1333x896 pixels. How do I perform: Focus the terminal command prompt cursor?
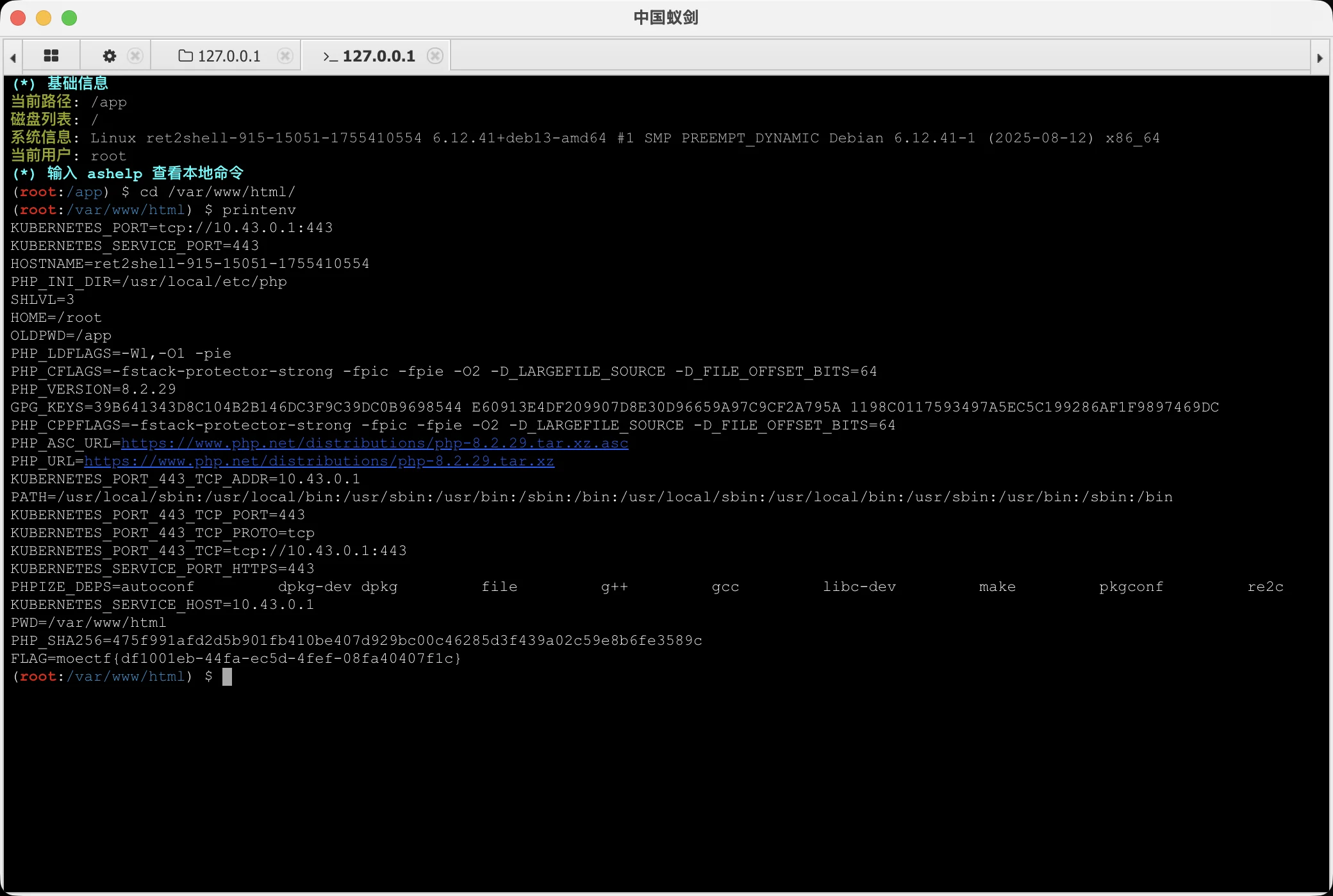point(227,676)
